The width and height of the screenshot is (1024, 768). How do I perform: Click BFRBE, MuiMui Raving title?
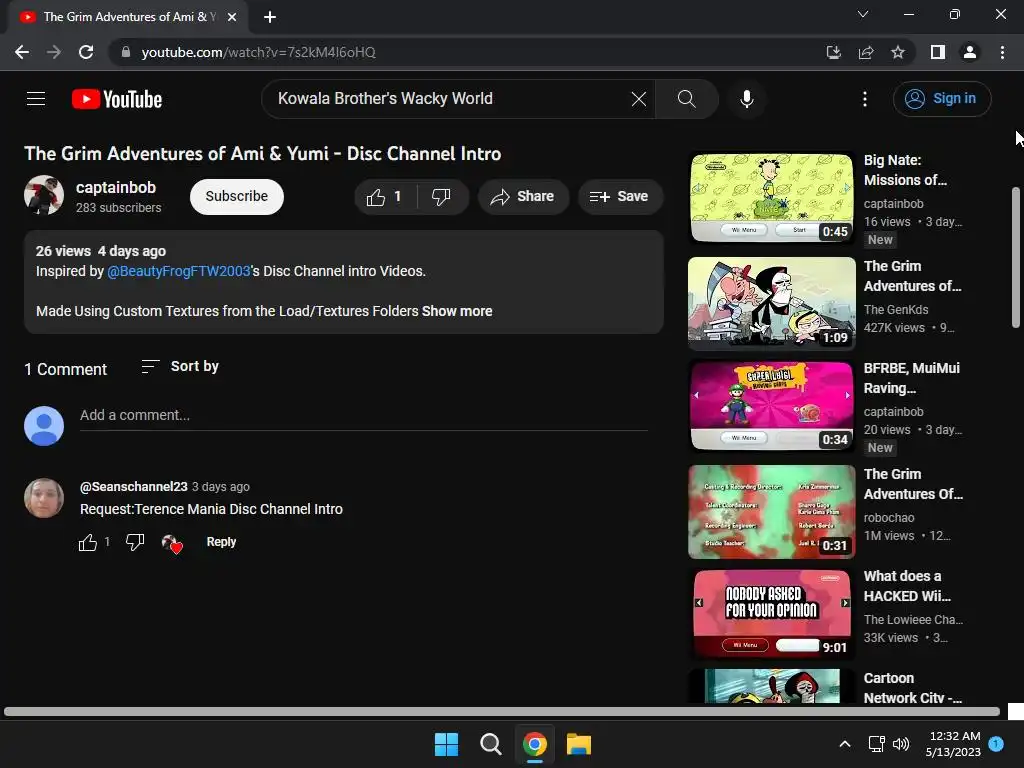[x=912, y=377]
